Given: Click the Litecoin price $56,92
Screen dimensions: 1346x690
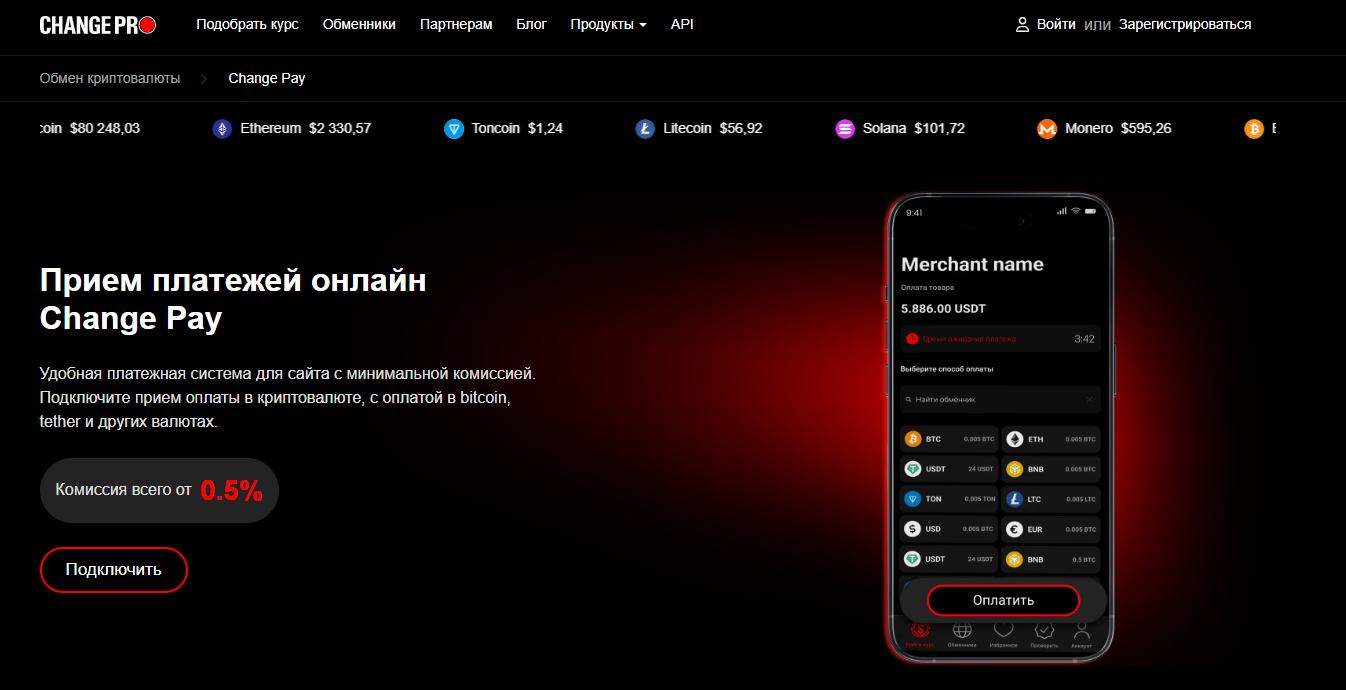Looking at the screenshot, I should point(741,129).
